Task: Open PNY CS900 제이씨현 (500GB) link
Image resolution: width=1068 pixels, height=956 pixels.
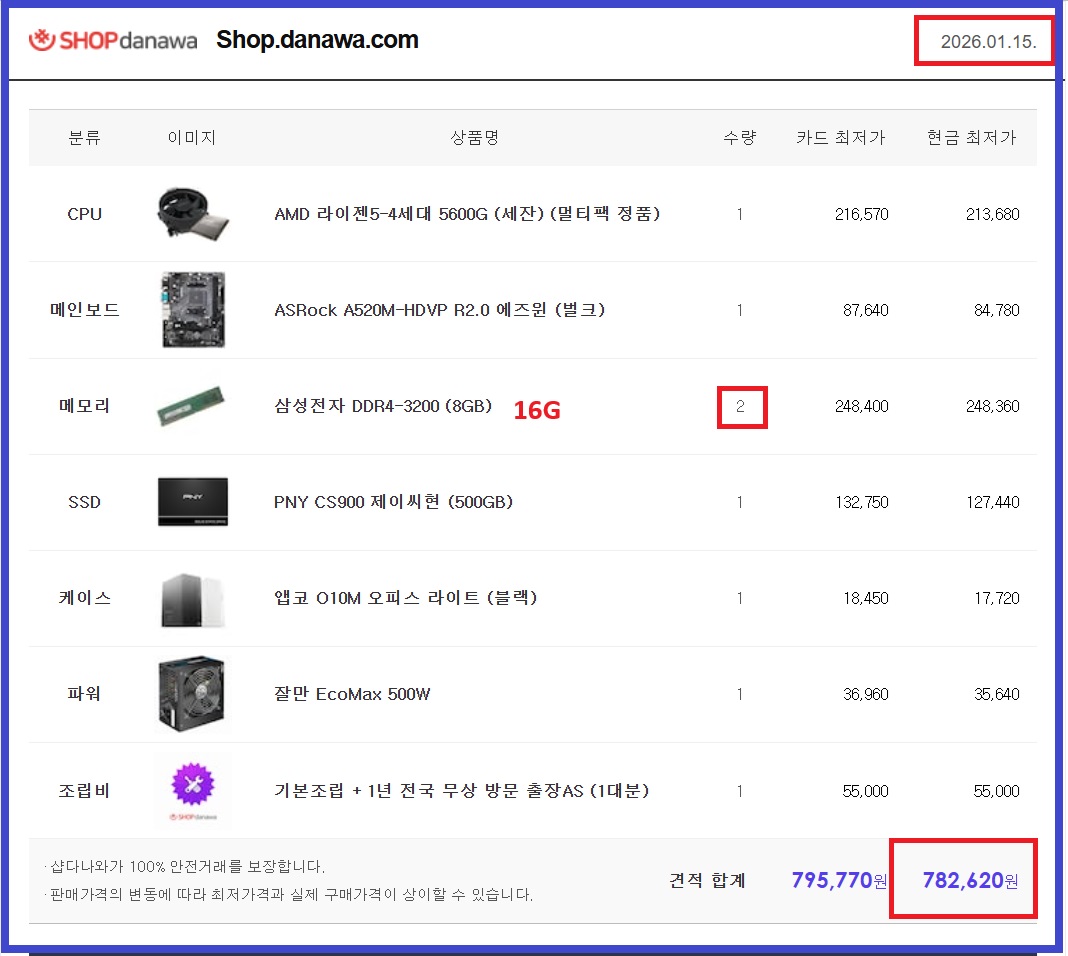Action: (393, 502)
